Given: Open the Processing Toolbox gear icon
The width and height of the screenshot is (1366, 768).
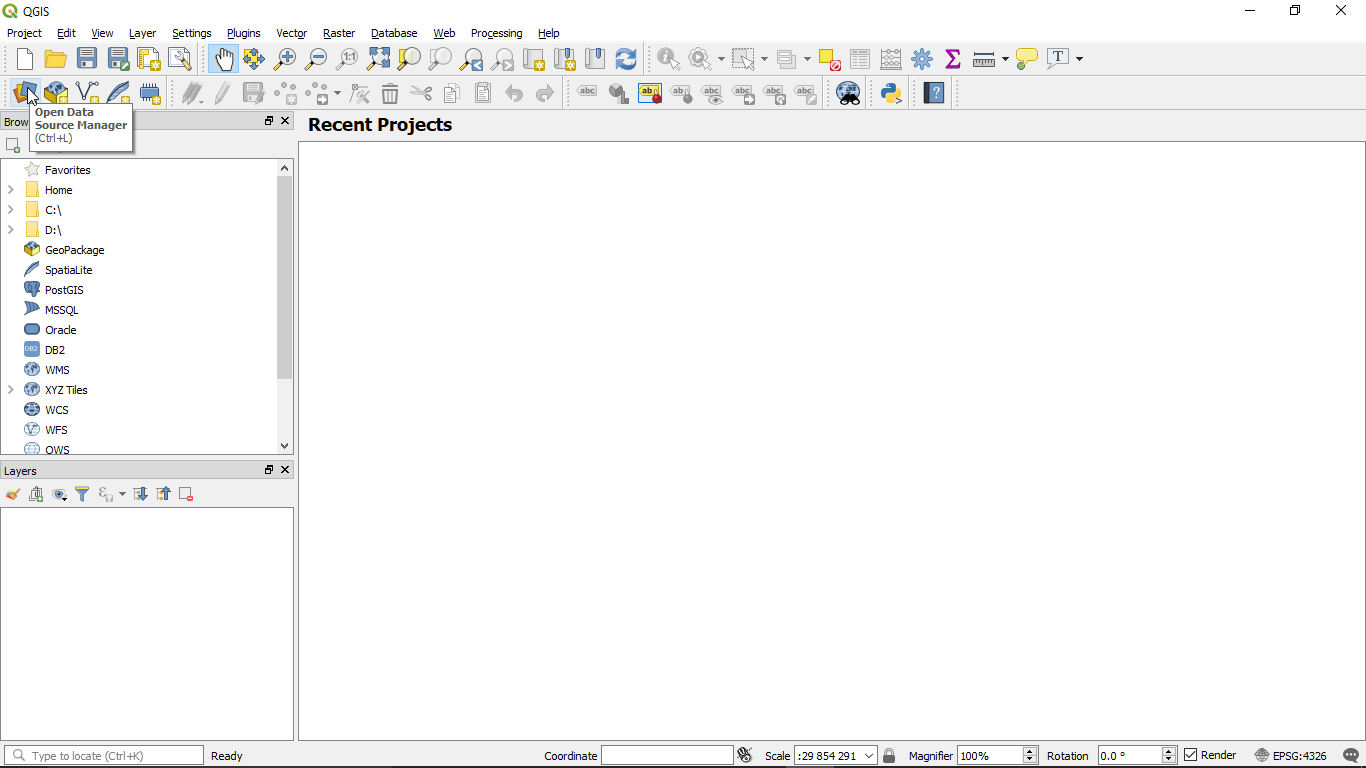Looking at the screenshot, I should pyautogui.click(x=922, y=59).
